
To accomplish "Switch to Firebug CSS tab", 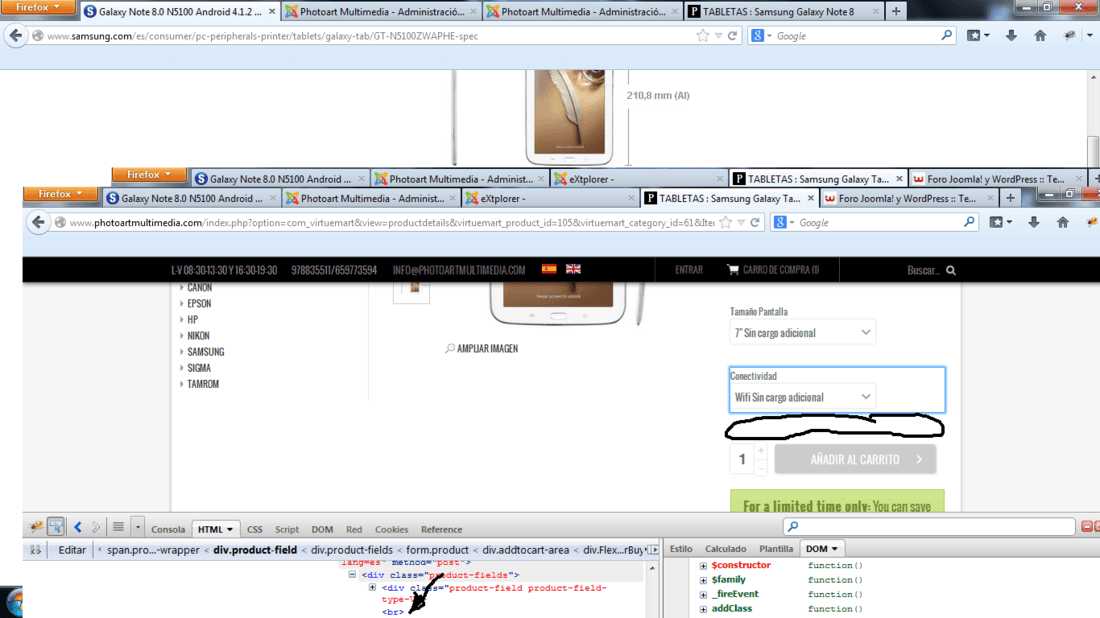I will tap(255, 530).
